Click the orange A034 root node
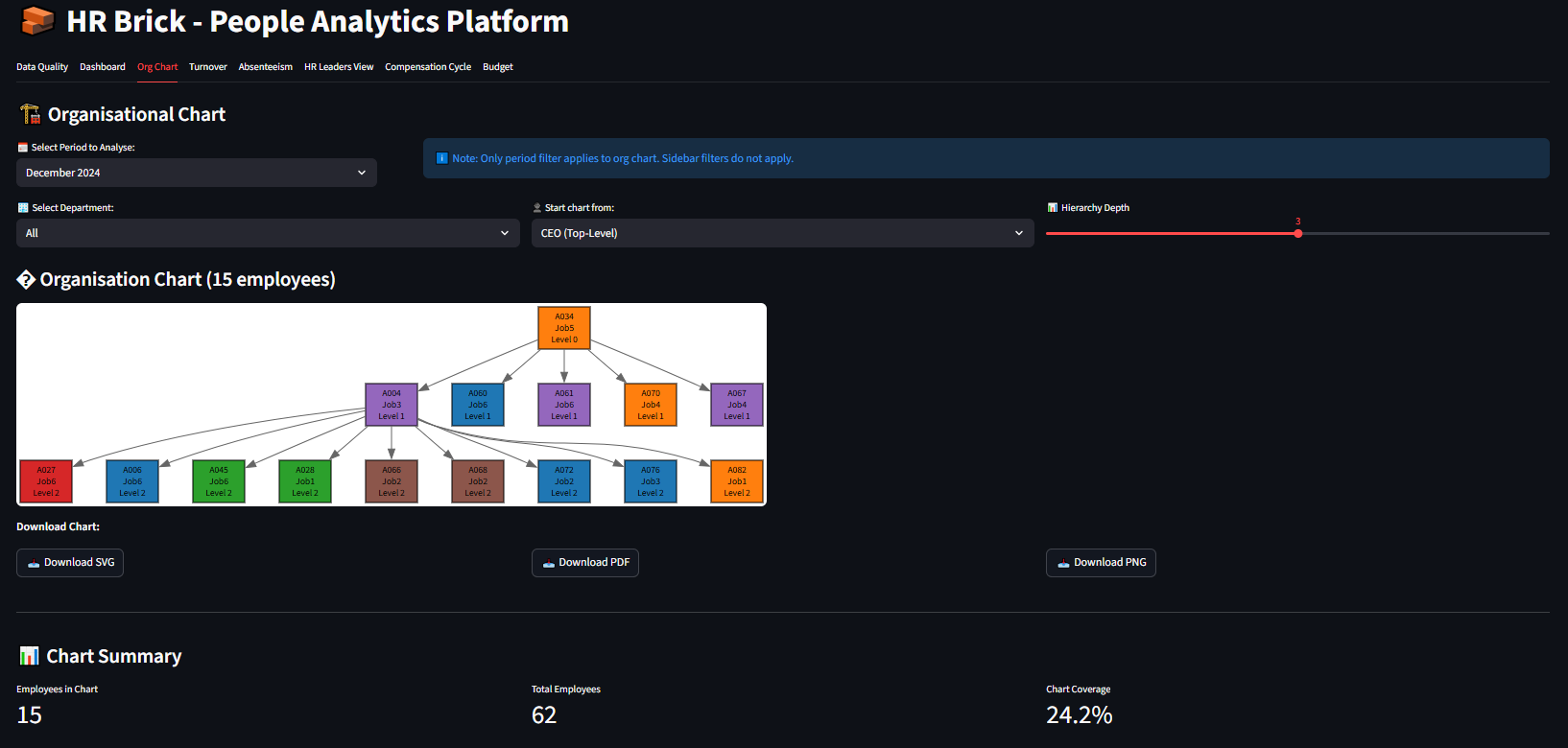 (x=564, y=328)
